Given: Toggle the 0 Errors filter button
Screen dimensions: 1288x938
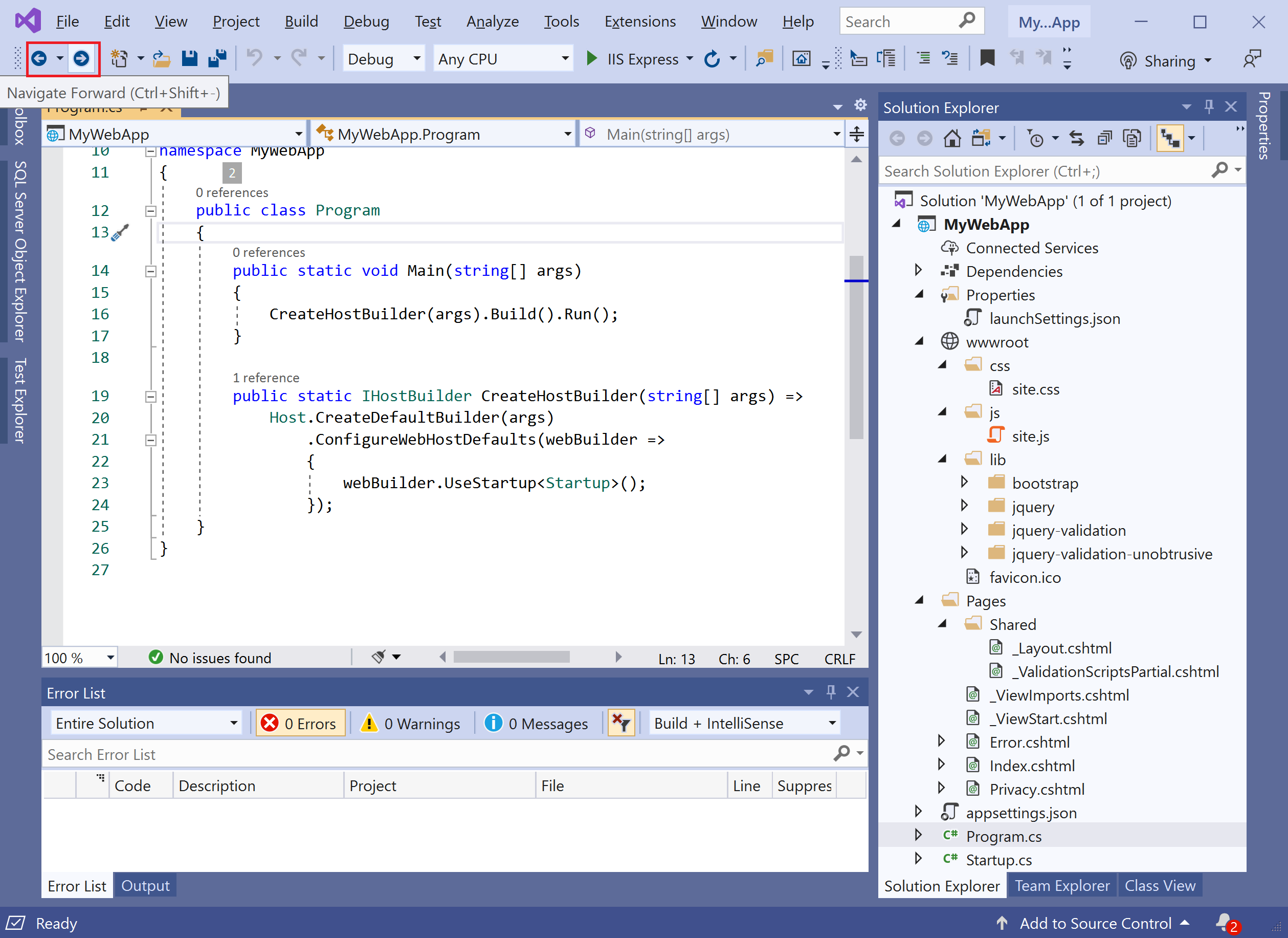Looking at the screenshot, I should pos(300,723).
